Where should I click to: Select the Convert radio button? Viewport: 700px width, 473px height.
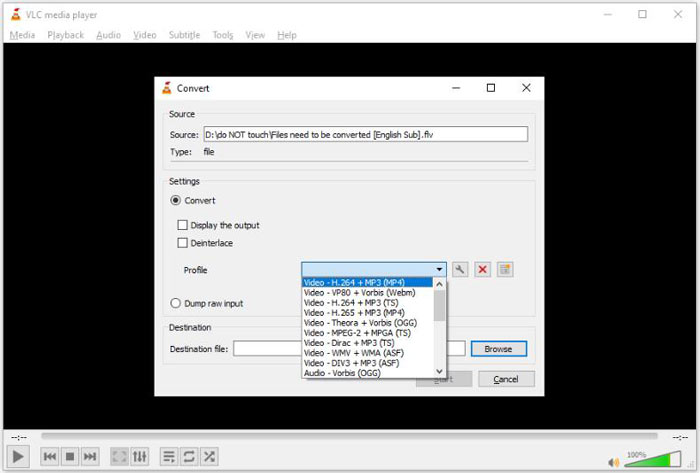coord(176,201)
